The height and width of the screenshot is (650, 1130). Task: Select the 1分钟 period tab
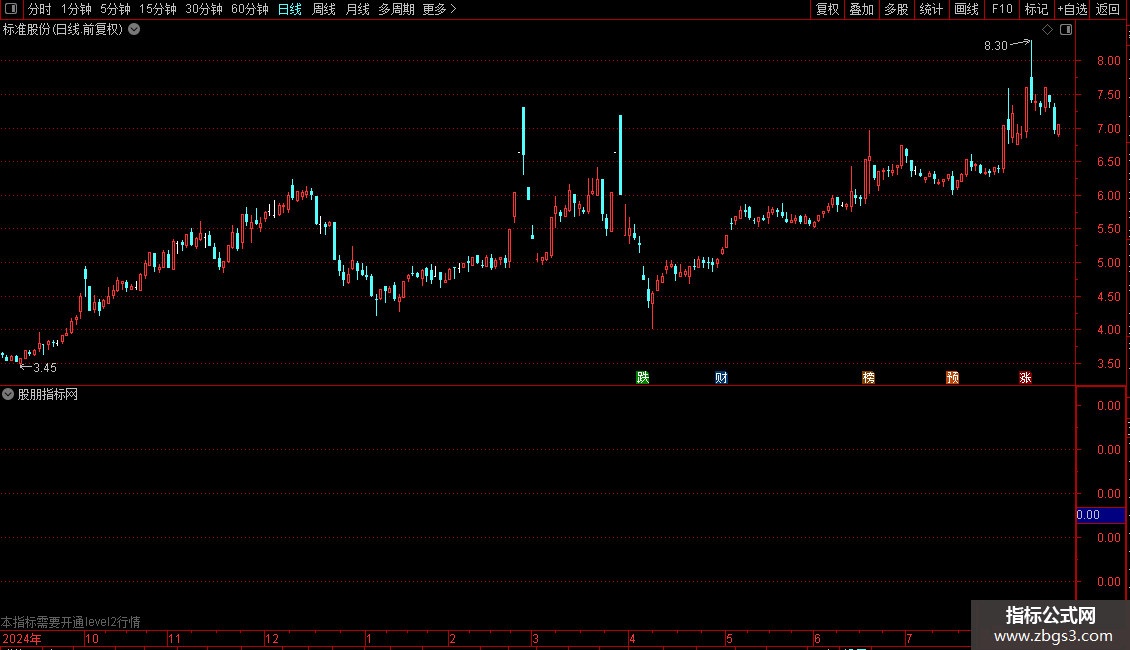click(x=76, y=9)
